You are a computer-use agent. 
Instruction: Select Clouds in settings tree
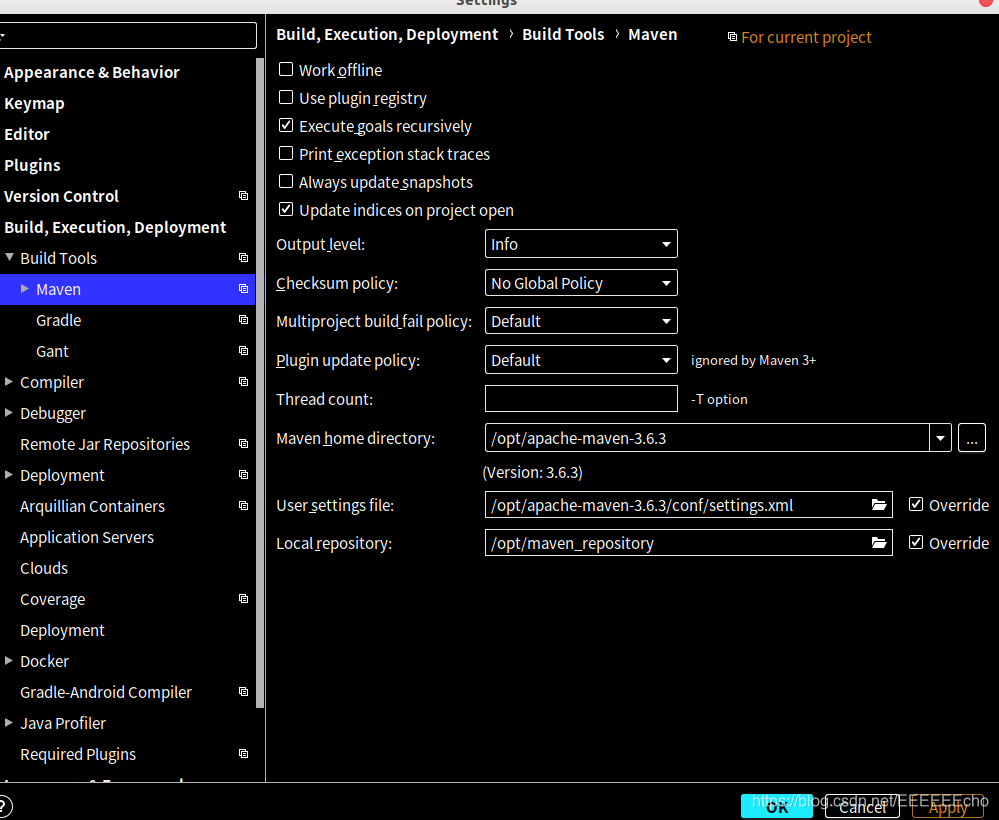(x=44, y=568)
